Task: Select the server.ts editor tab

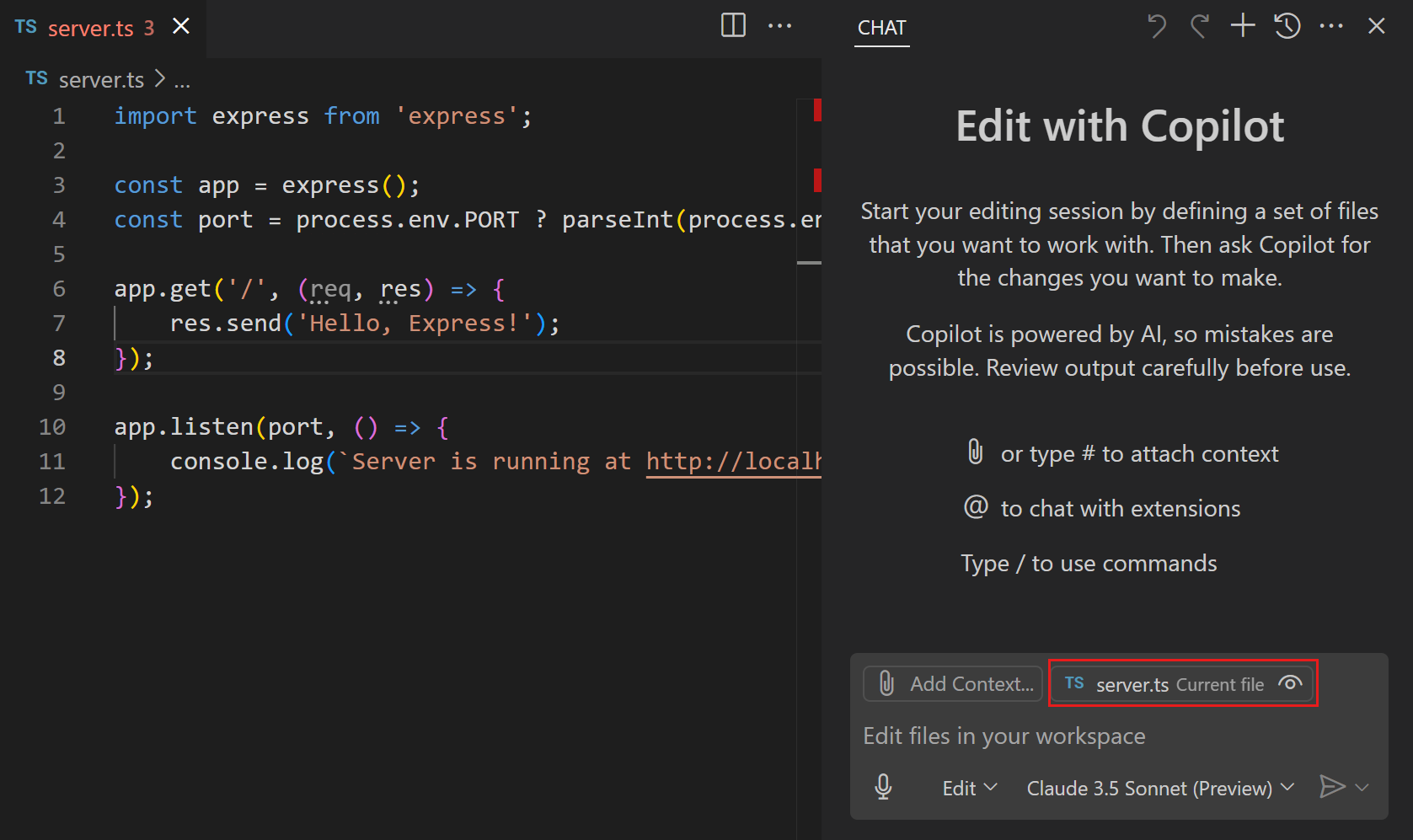Action: point(91,27)
